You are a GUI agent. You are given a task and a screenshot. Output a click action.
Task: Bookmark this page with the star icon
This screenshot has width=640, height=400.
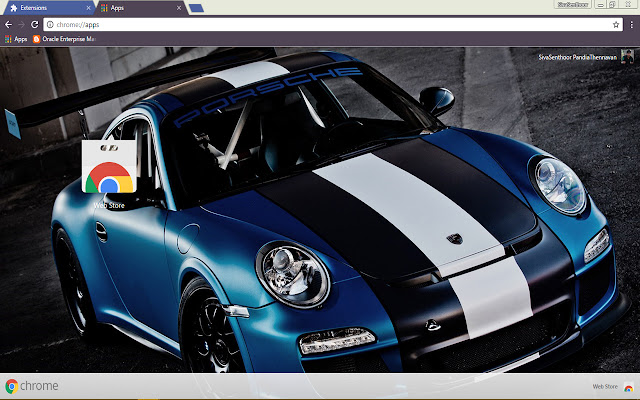tap(616, 24)
